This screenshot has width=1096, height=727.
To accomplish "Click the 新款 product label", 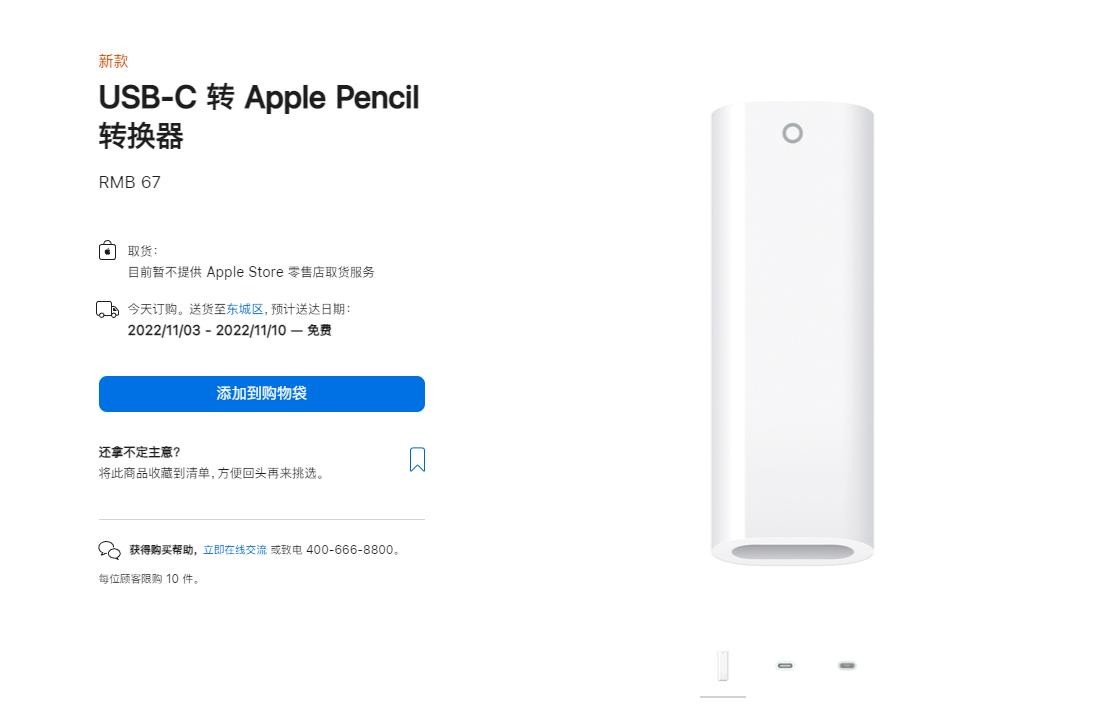I will pos(113,61).
